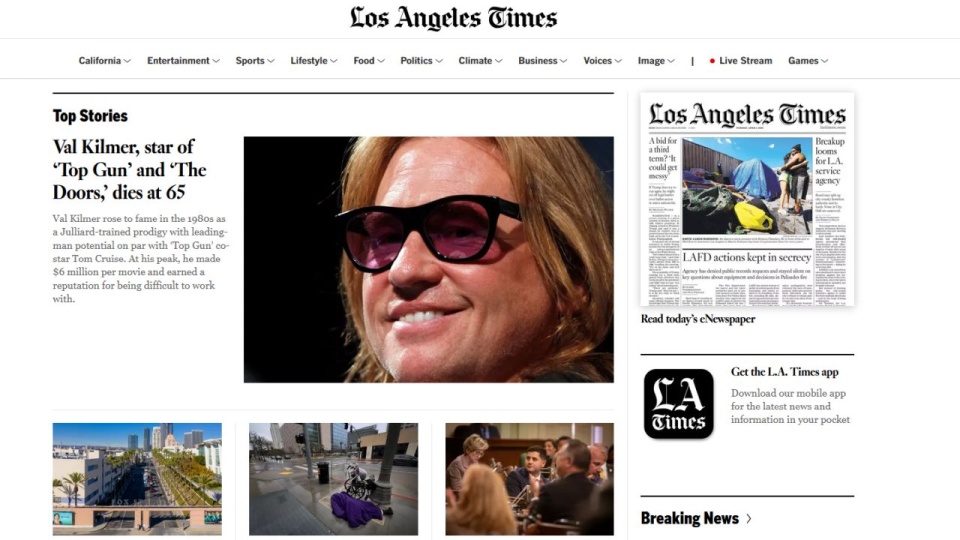Click the Breaking News arrow icon

[x=749, y=519]
